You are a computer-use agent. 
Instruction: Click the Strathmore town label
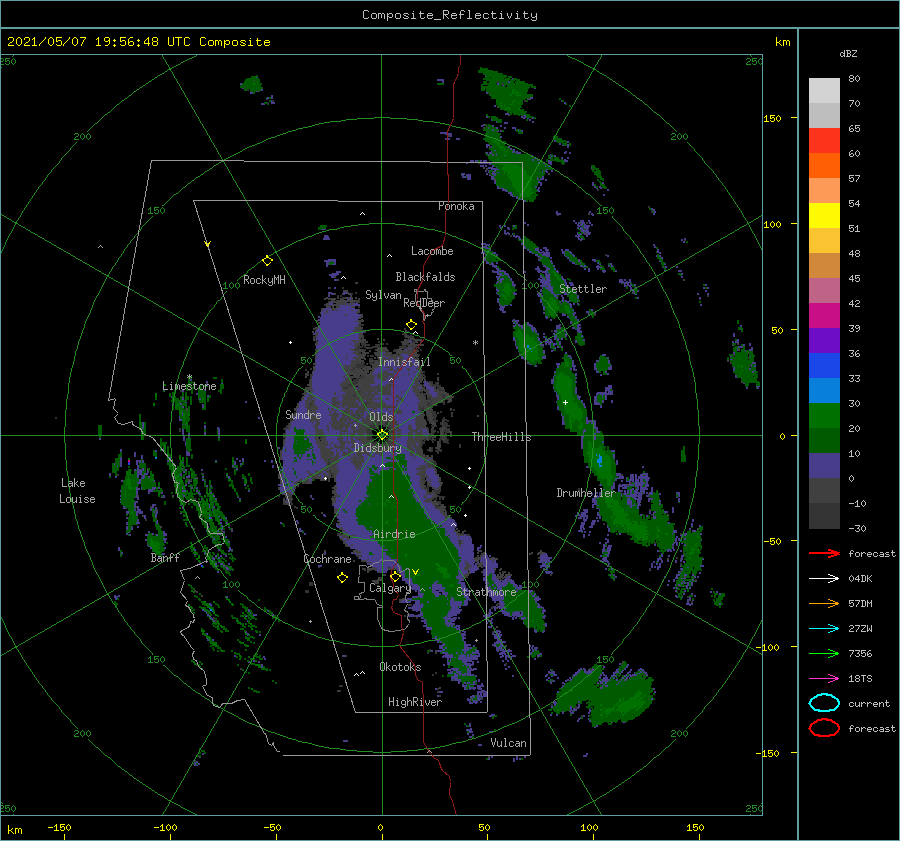(x=486, y=591)
